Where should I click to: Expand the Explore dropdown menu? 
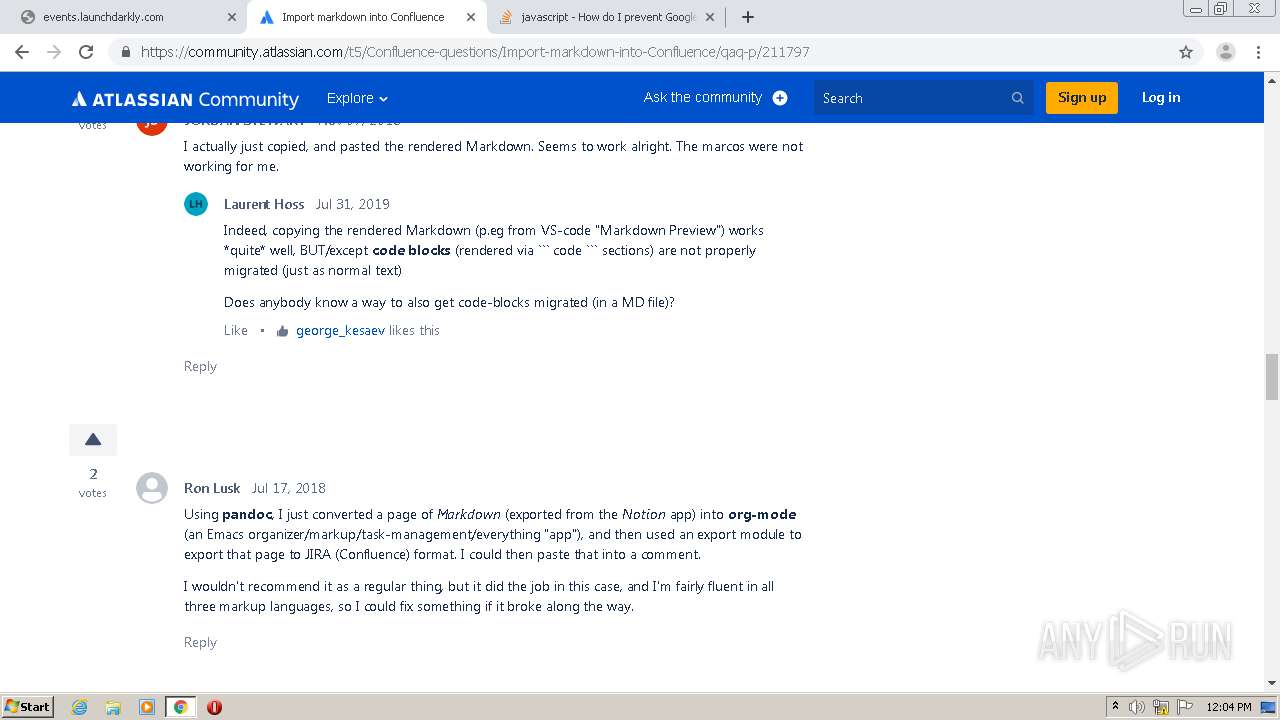click(x=357, y=98)
